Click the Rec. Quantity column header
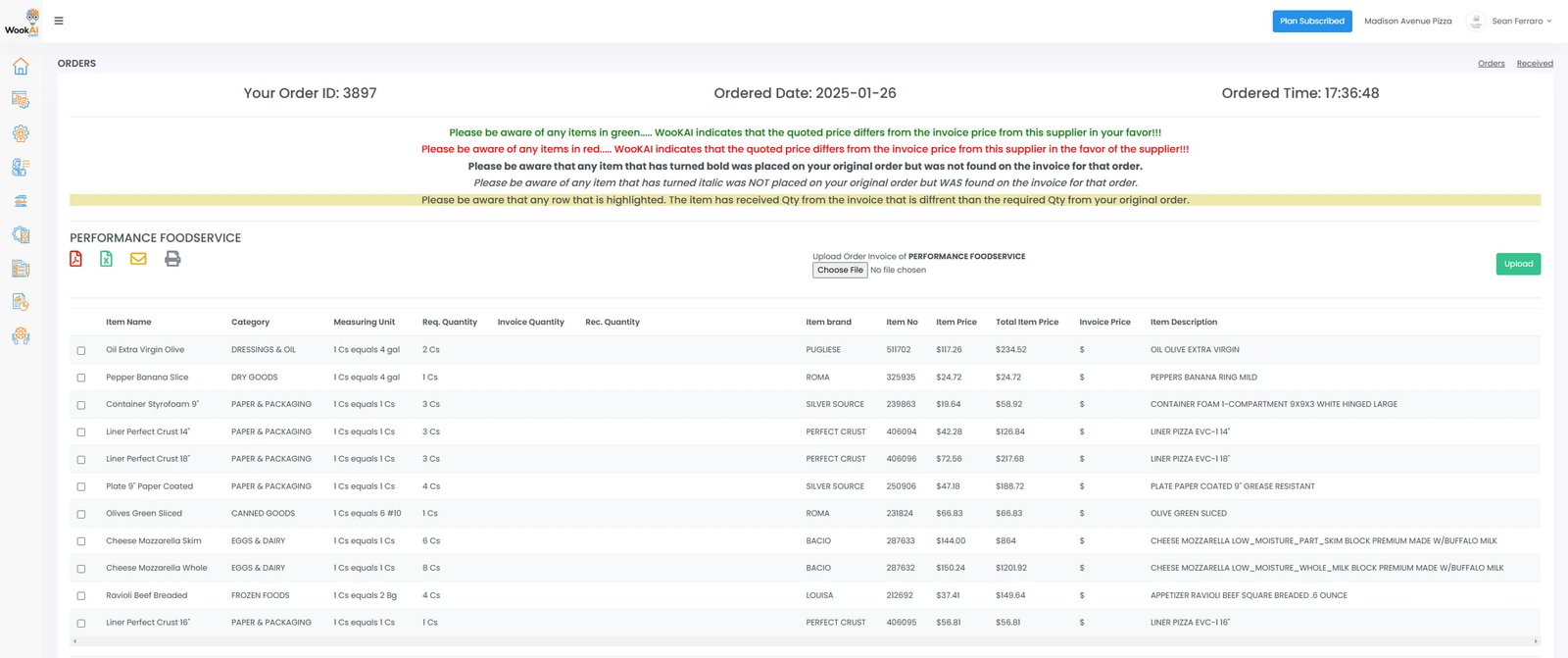Screen dimensions: 1568x658 pos(612,322)
